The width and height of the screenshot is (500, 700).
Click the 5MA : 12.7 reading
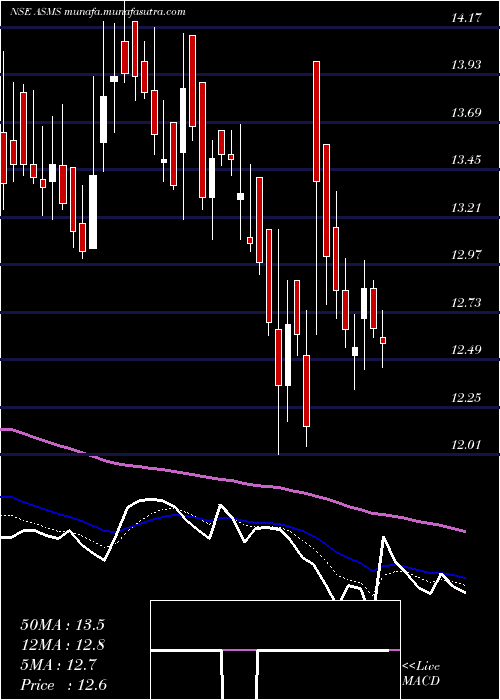pyautogui.click(x=58, y=665)
